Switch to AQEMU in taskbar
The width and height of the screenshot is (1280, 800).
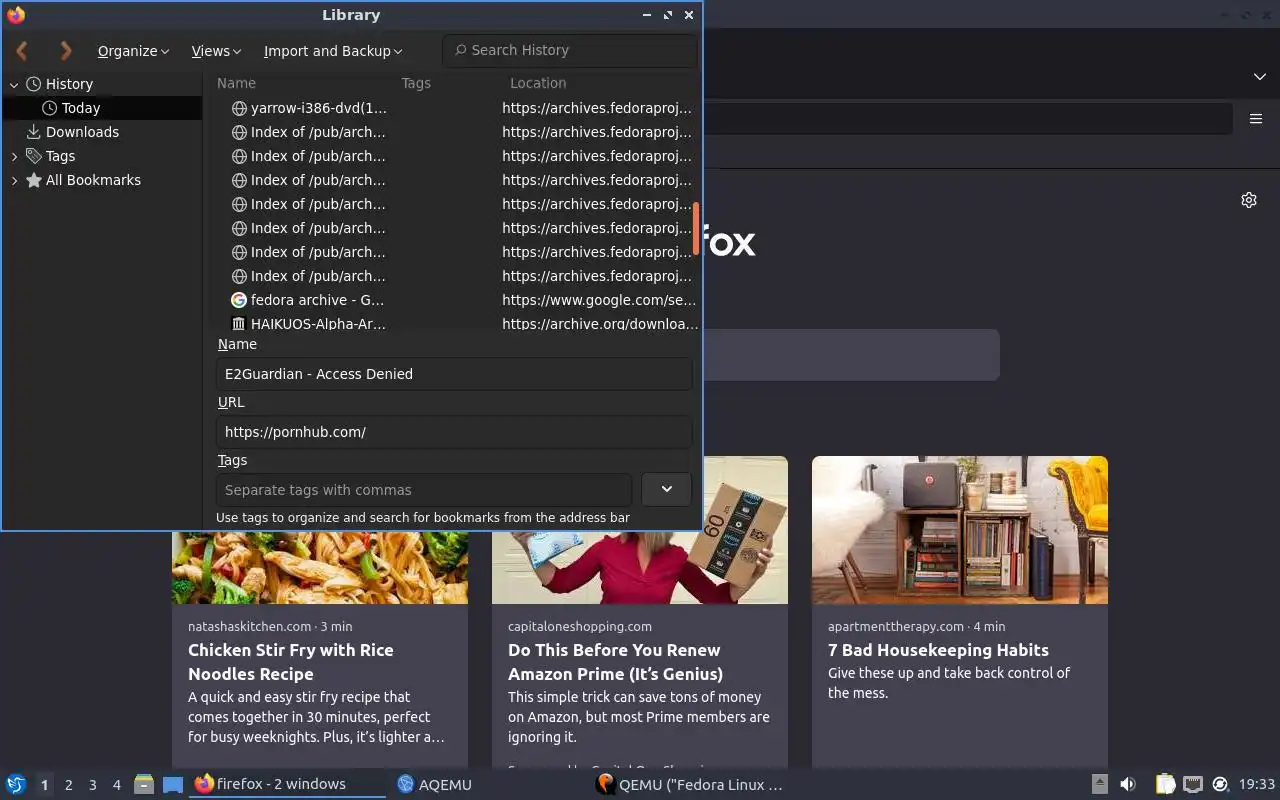tap(435, 784)
